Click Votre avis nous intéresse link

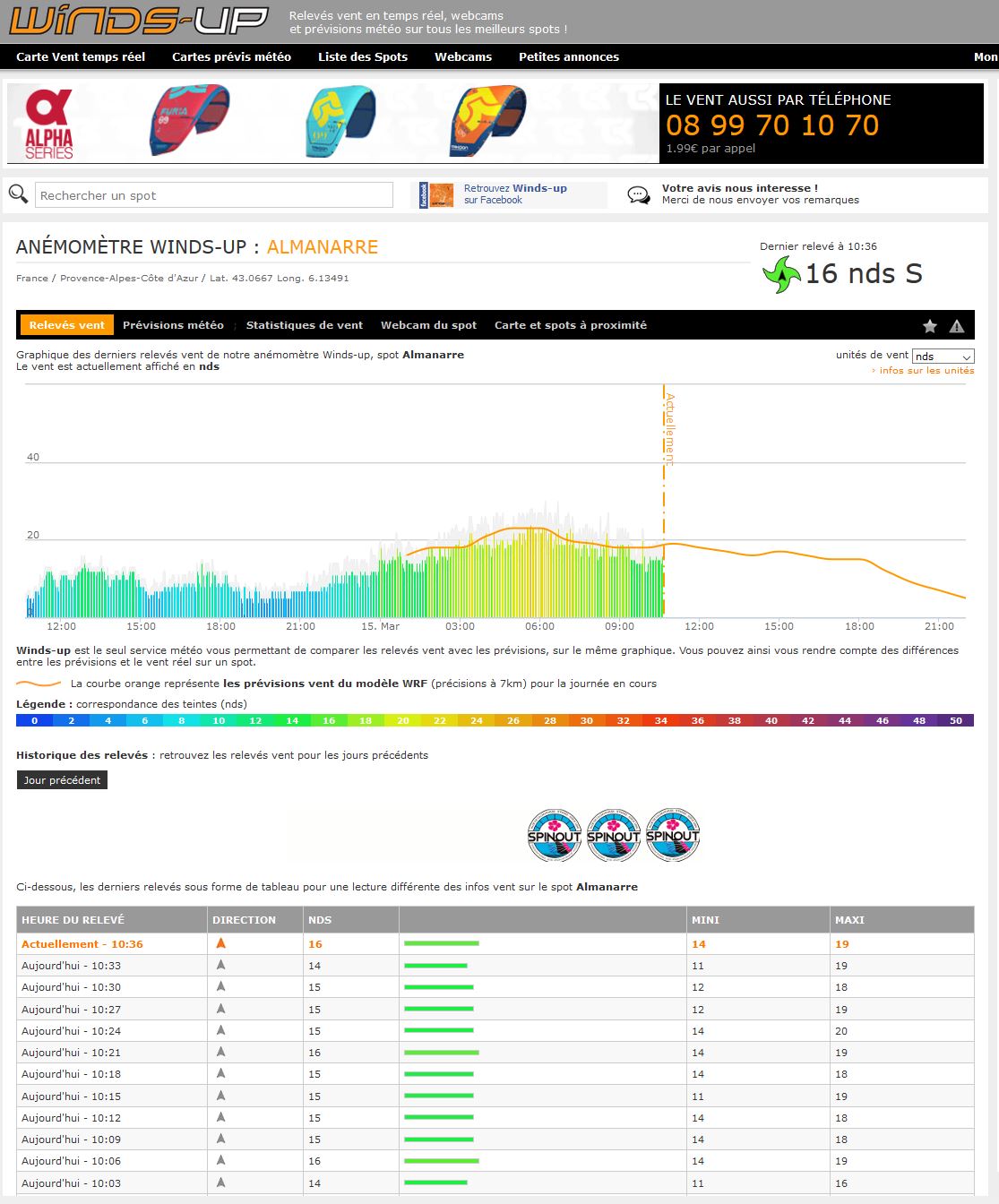pyautogui.click(x=740, y=188)
